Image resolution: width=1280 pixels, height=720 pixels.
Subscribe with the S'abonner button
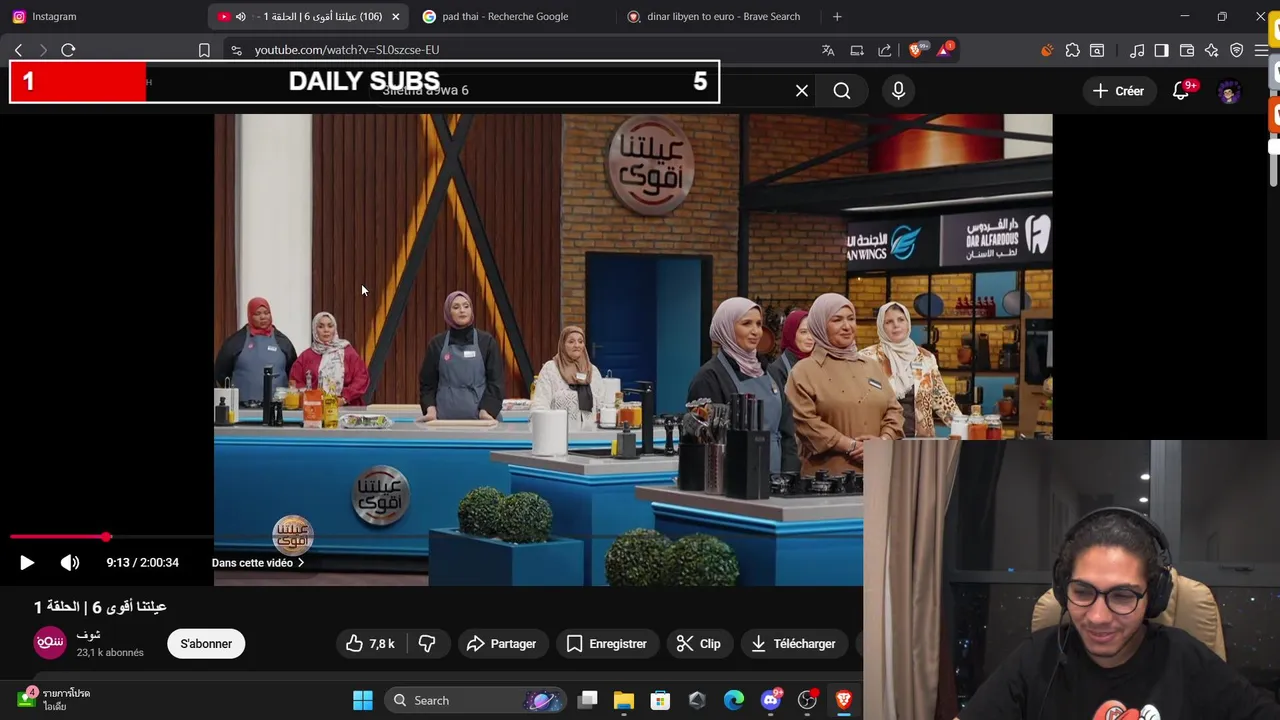tap(206, 644)
